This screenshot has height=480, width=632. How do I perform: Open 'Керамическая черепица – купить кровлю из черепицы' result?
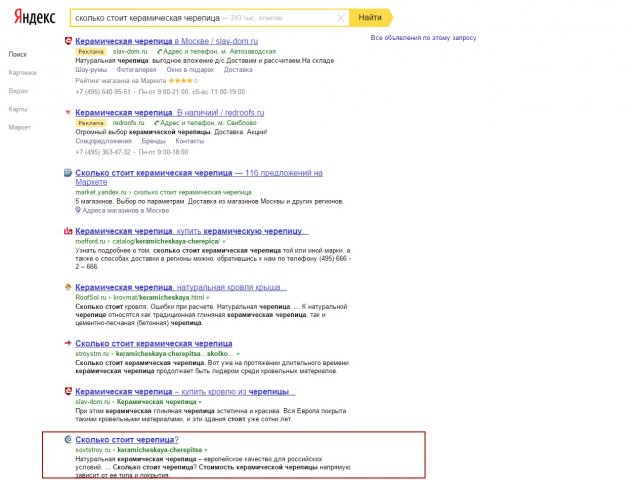(185, 392)
